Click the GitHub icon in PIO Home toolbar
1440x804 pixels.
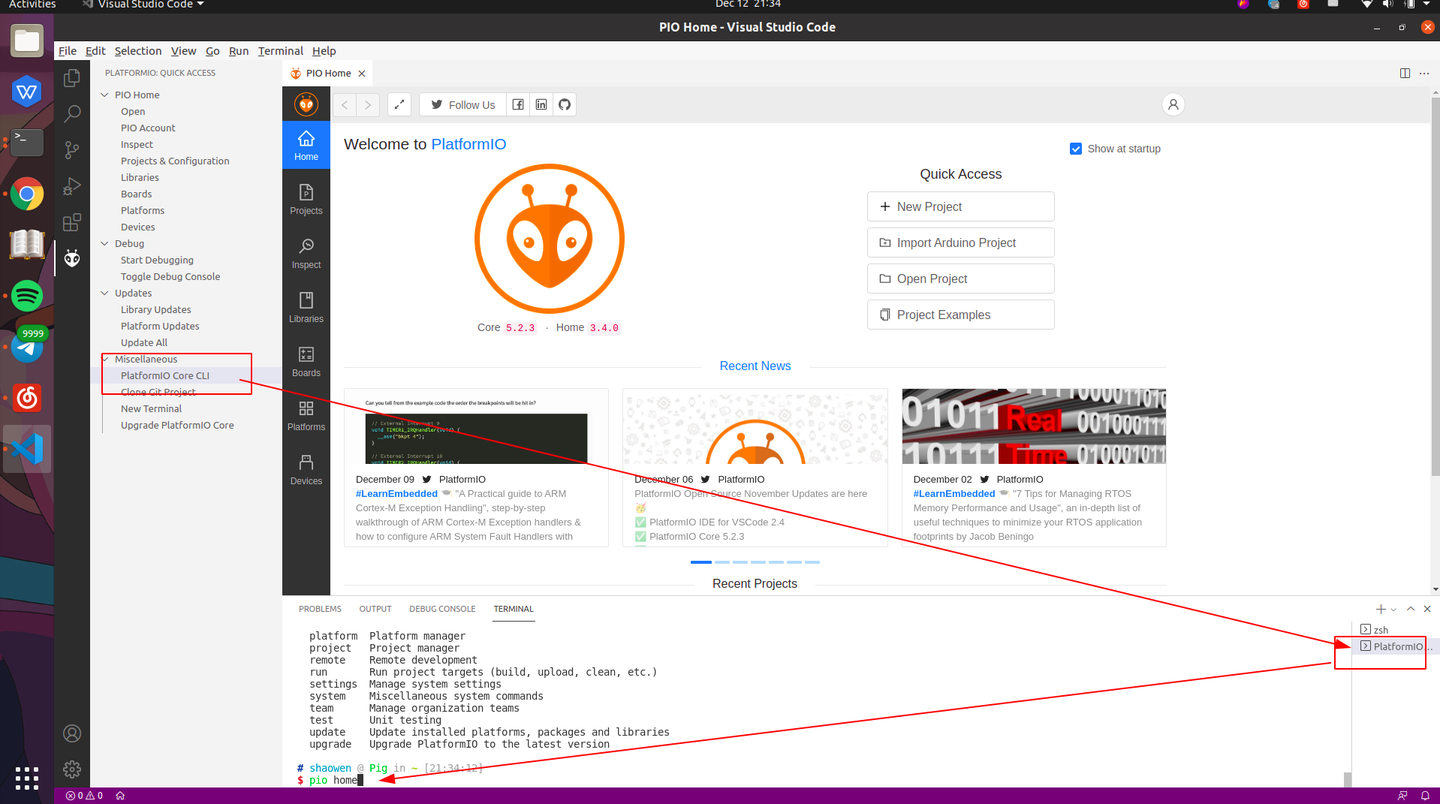point(565,105)
